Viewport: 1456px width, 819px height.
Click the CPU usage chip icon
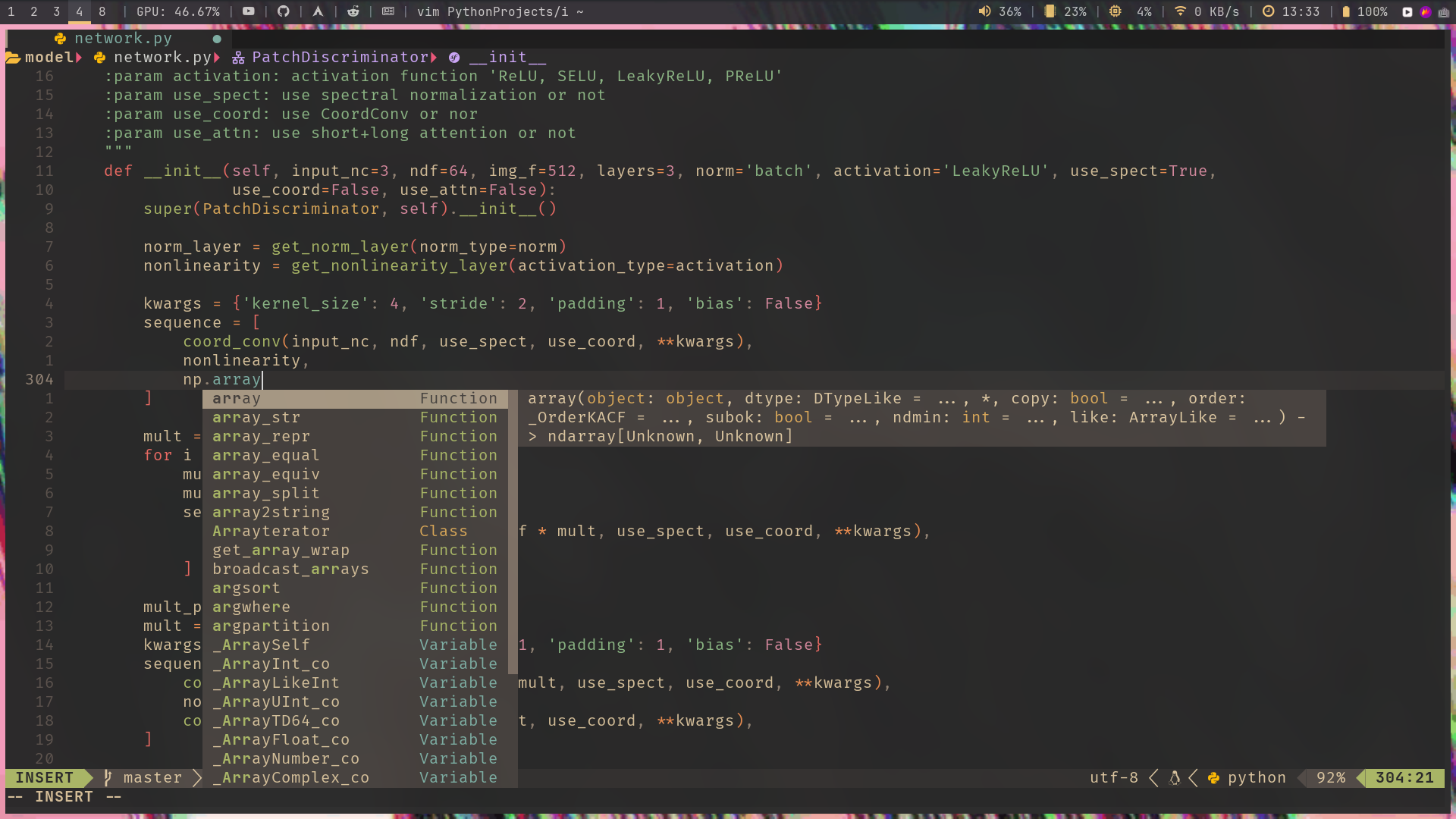[x=1115, y=11]
